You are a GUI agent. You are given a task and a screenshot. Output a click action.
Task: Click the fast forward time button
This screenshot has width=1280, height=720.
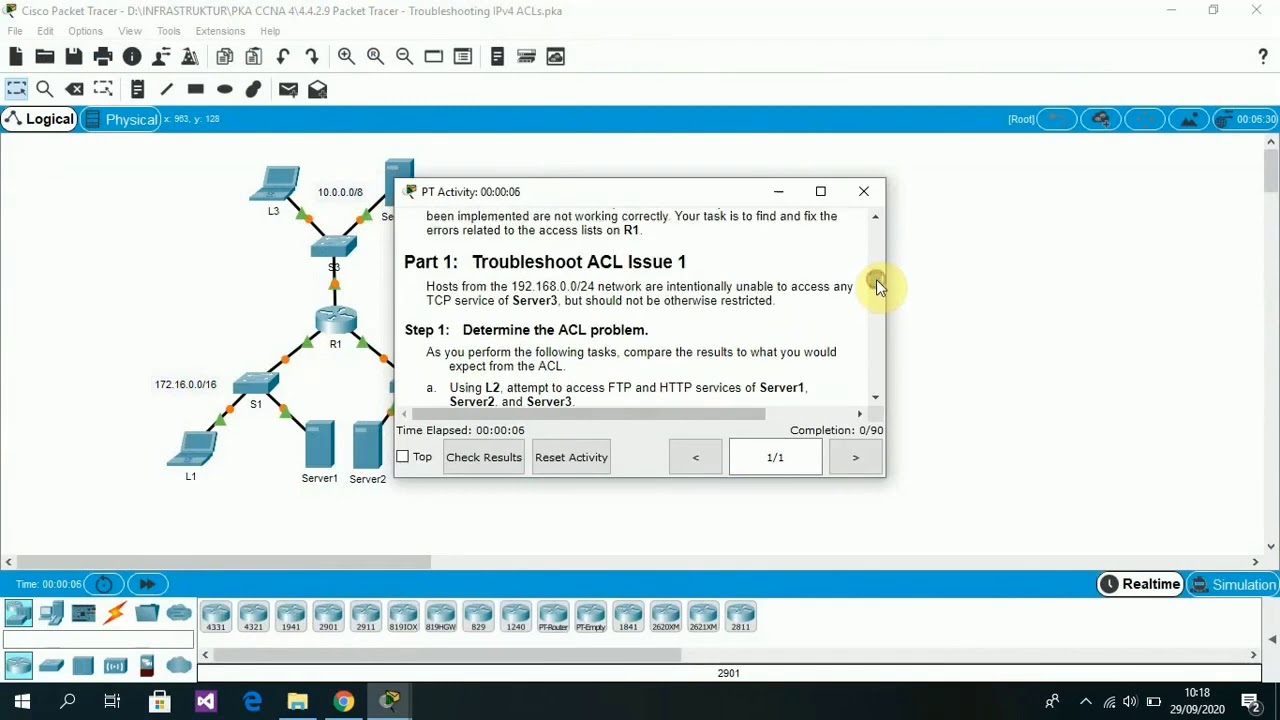(x=147, y=584)
